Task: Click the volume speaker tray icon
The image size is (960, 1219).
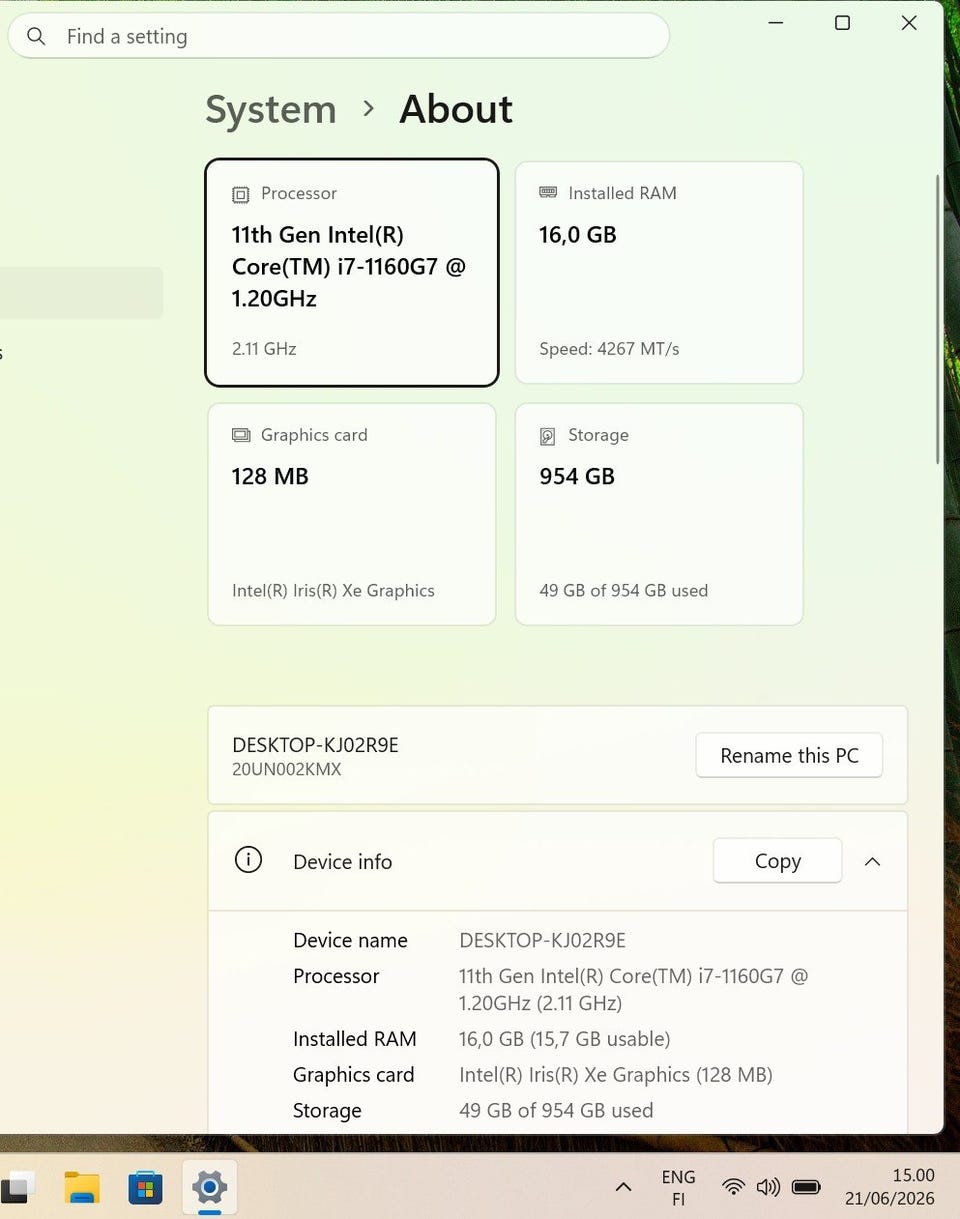Action: point(768,1187)
